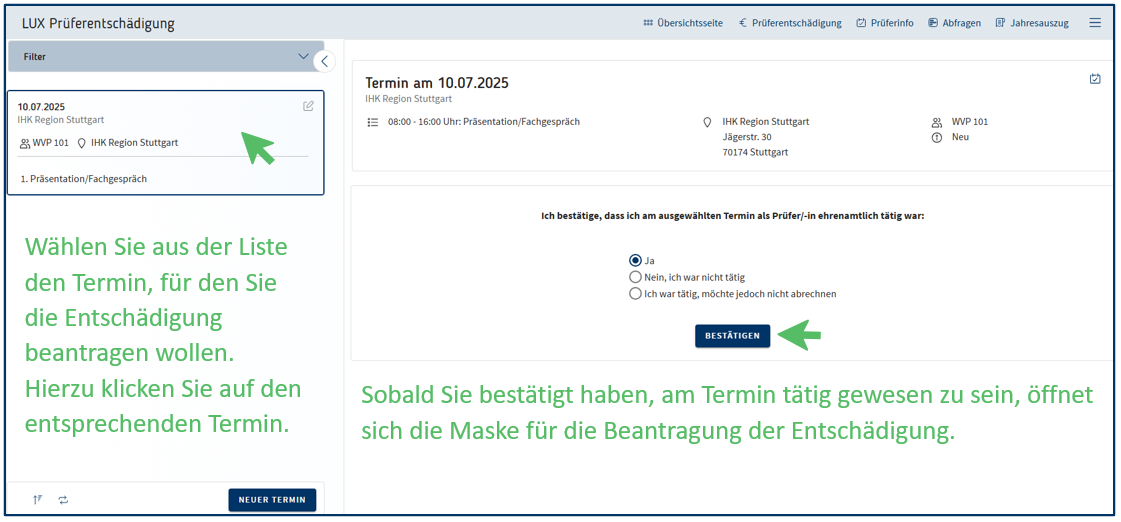The image size is (1121, 522).
Task: Click the '70174 Stuttgart' text
Action: pos(756,152)
